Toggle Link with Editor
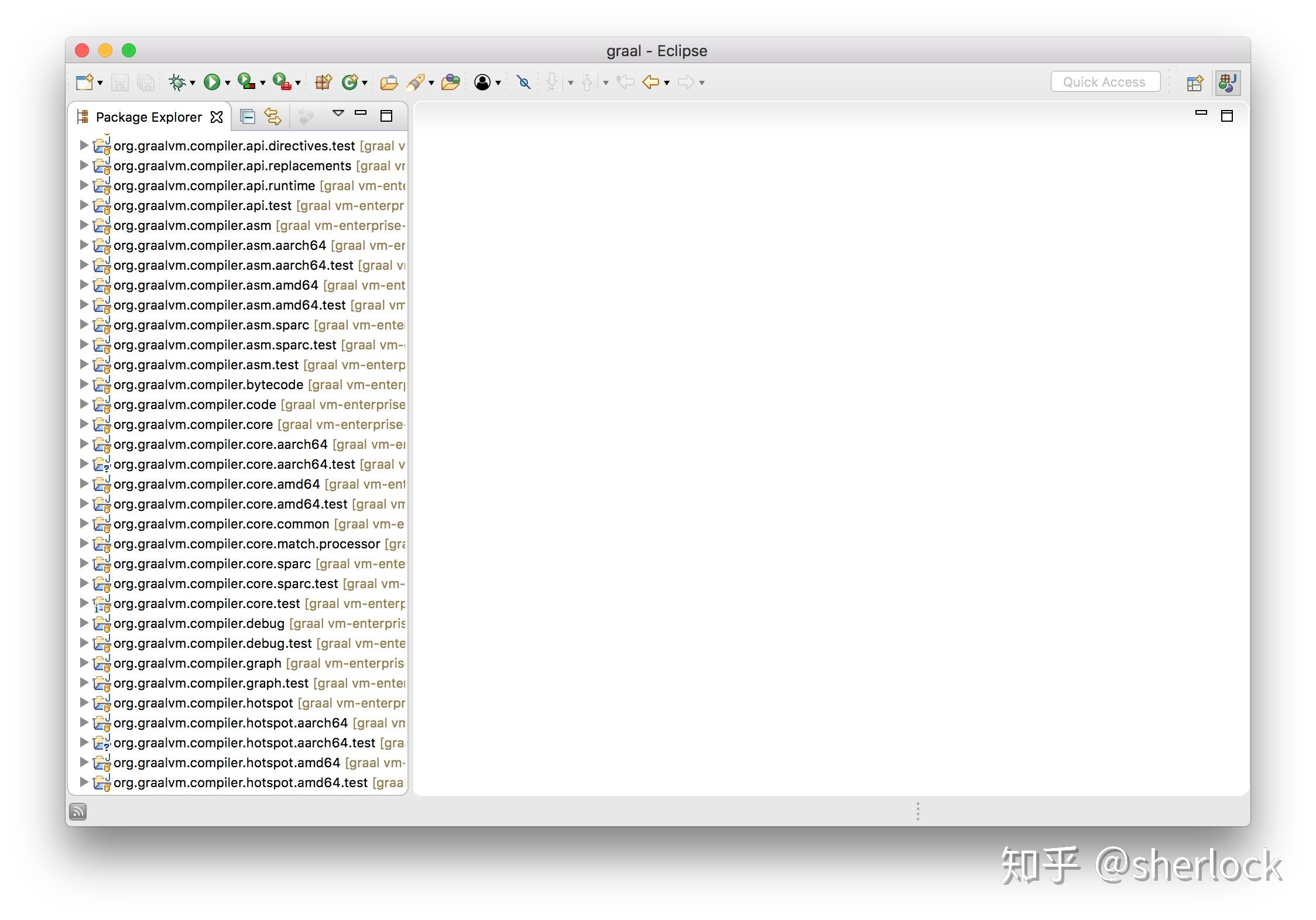 (273, 116)
